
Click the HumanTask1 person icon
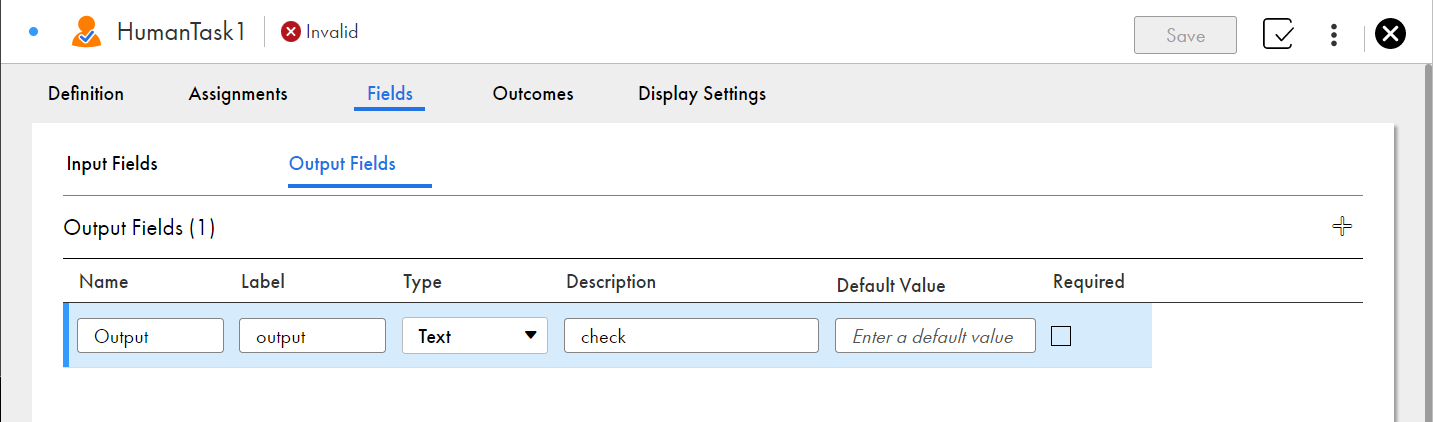(x=86, y=33)
